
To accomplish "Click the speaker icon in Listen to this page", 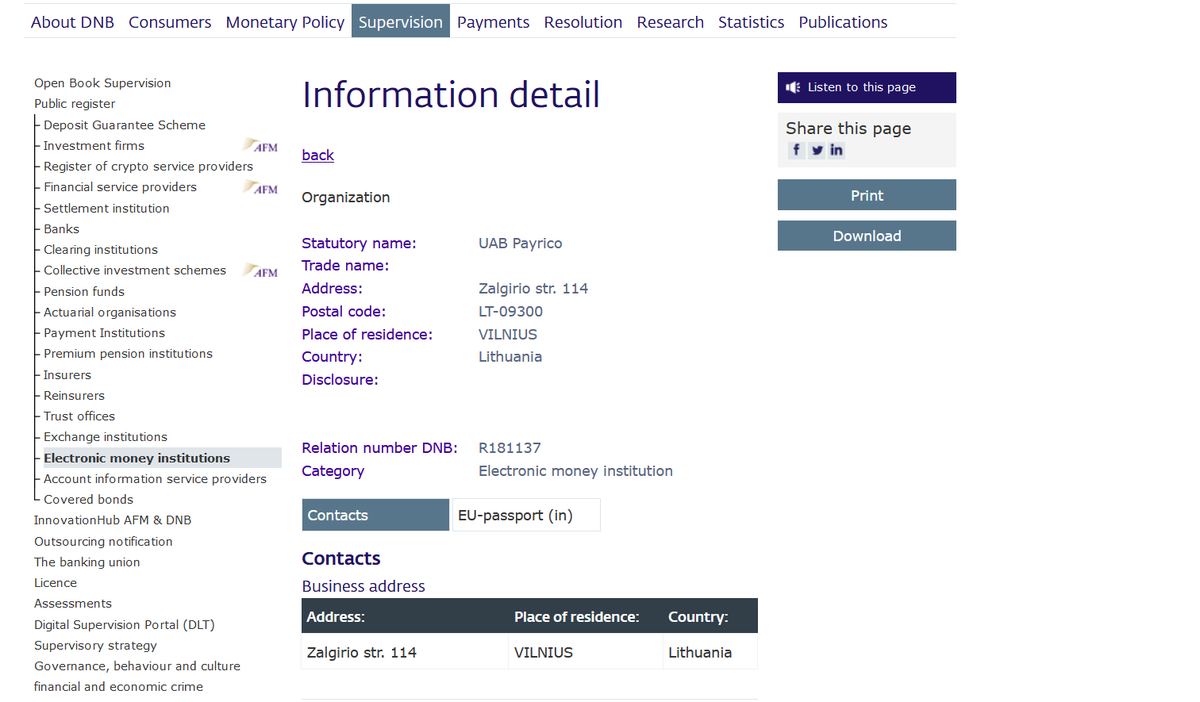I will [x=792, y=87].
